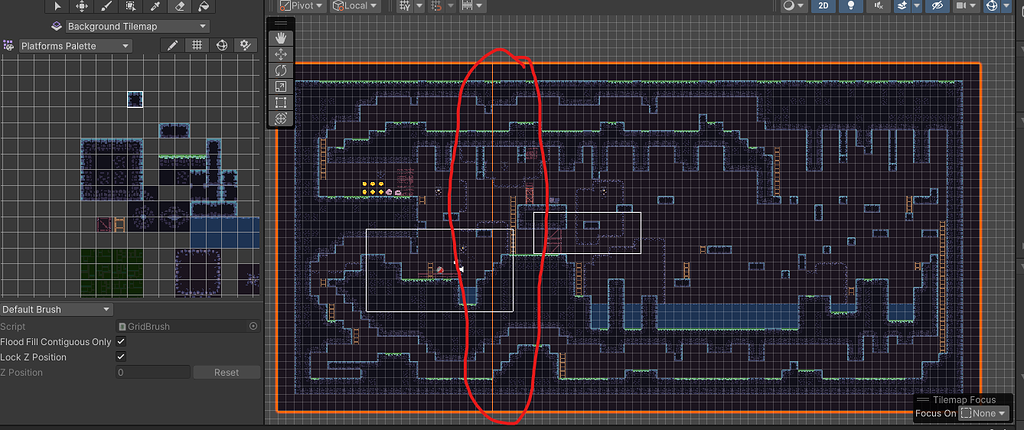This screenshot has width=1024, height=430.
Task: Select the Hand view tool in overlay
Action: coord(281,39)
